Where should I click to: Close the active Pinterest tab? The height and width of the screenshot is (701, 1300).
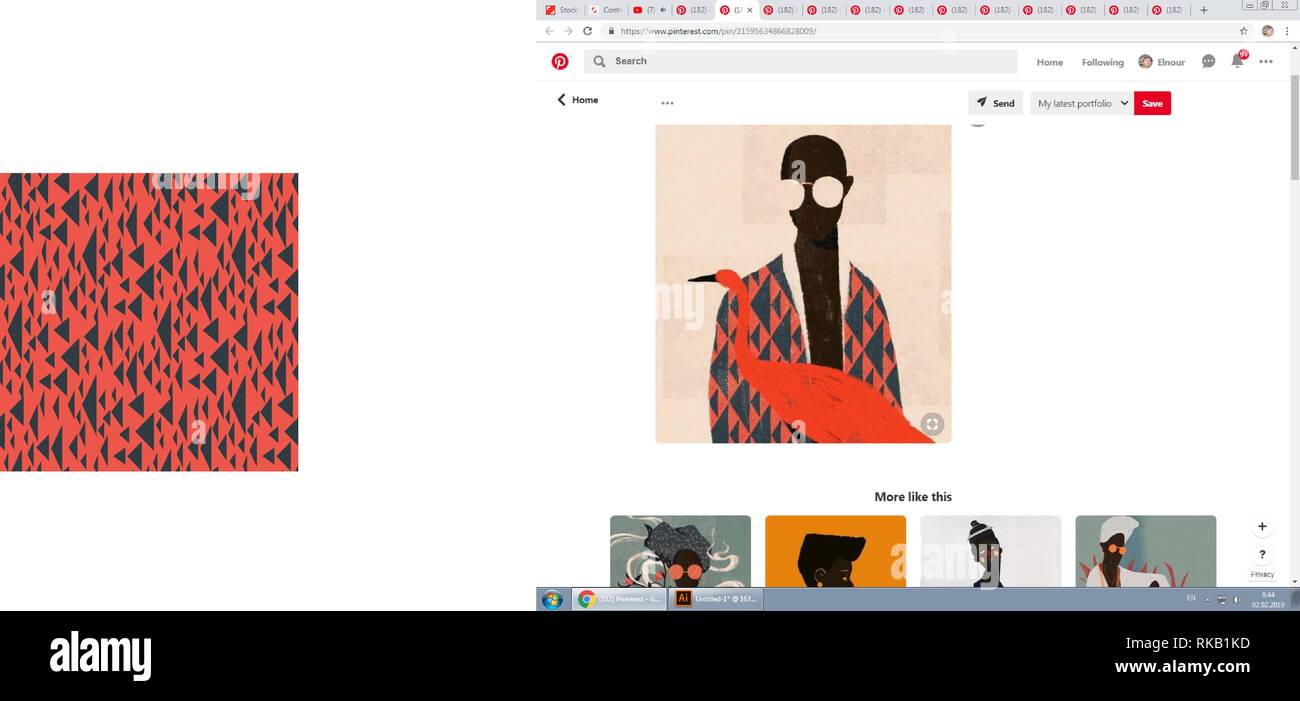(750, 10)
